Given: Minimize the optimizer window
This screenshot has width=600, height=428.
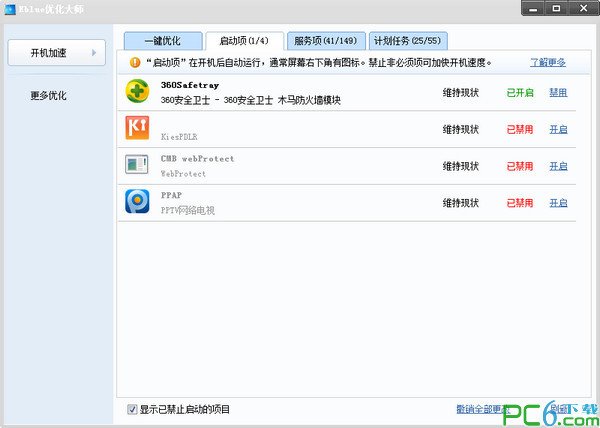Looking at the screenshot, I should [x=533, y=8].
